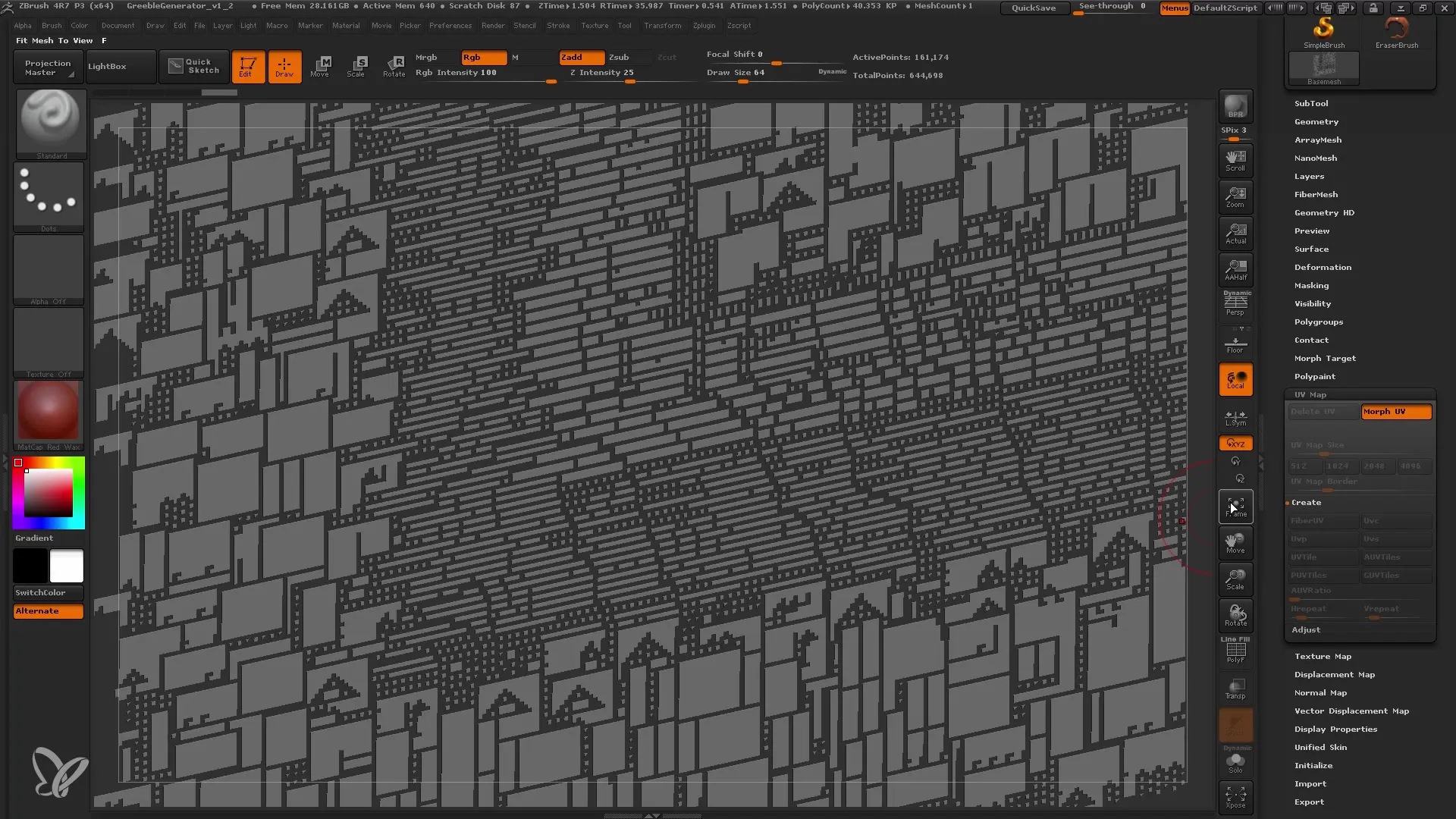
Task: Click the SwitchColor button
Action: tap(49, 593)
